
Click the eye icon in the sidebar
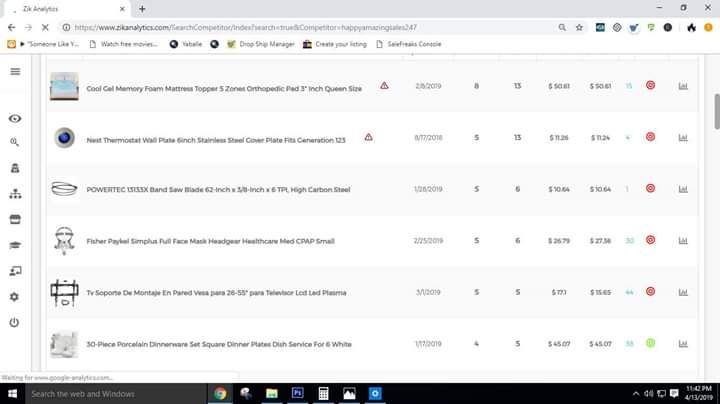coord(15,118)
